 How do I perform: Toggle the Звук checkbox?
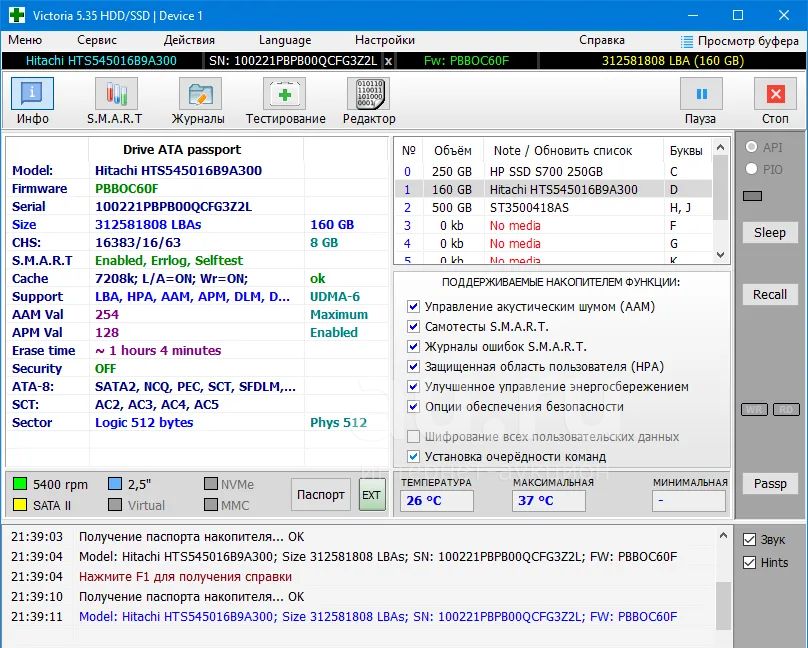[749, 540]
